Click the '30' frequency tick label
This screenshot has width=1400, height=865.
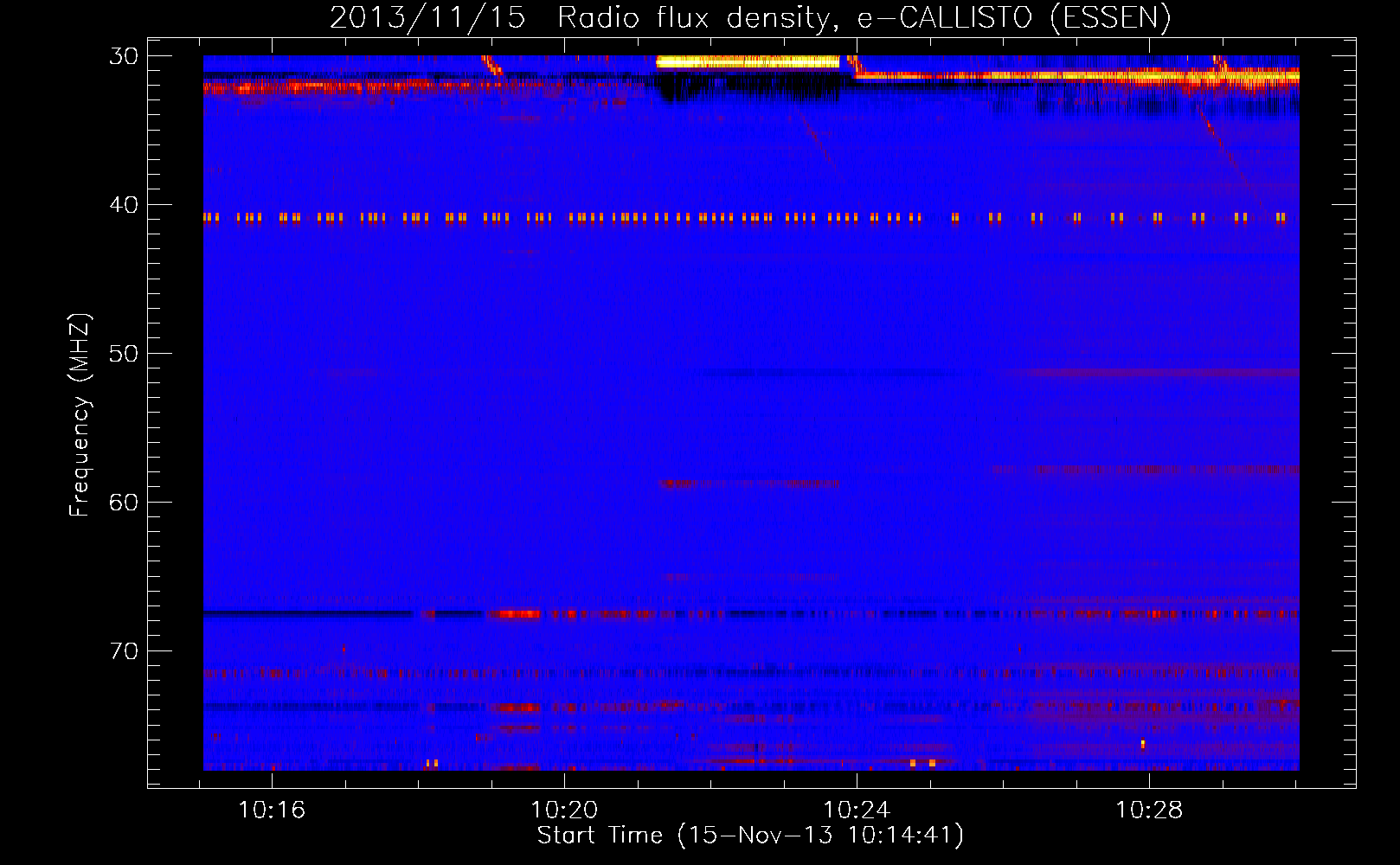pos(124,56)
